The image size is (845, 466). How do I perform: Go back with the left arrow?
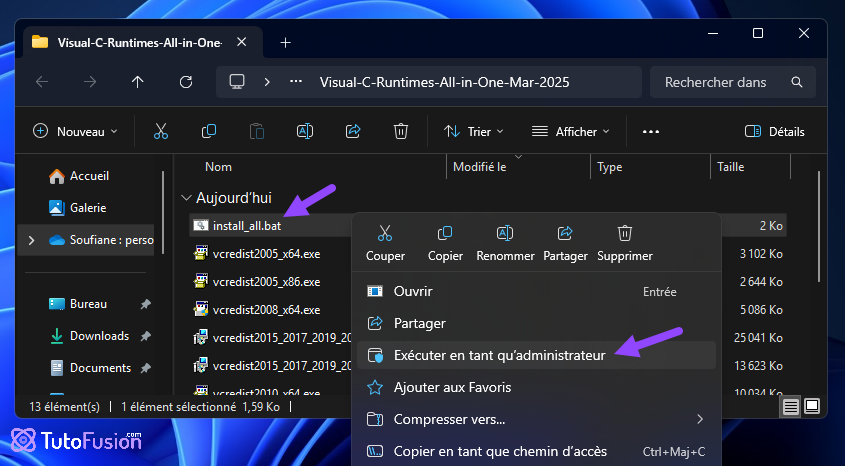(x=41, y=82)
